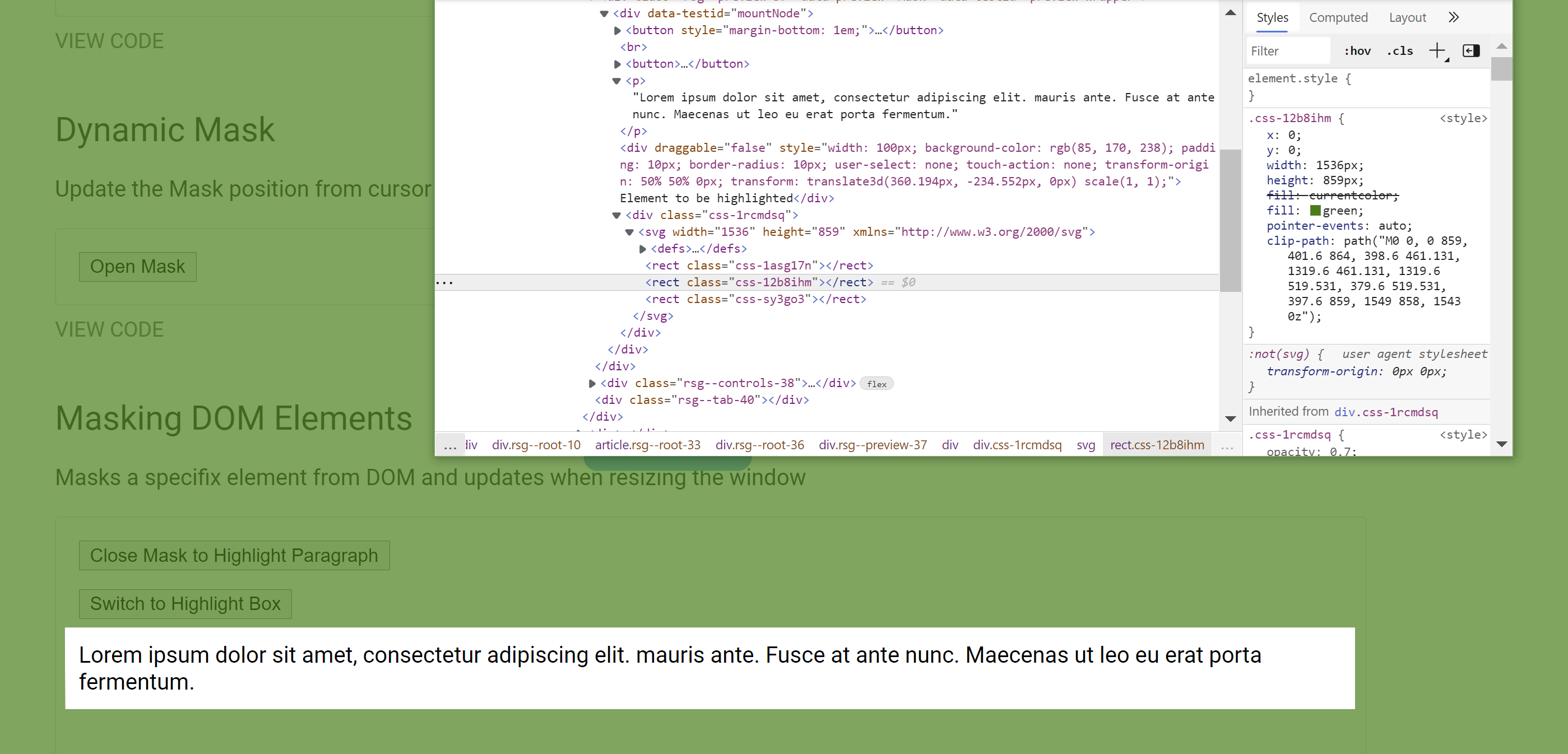The image size is (1568, 754).
Task: Click the Styles pane scroll down arrow
Action: (1502, 444)
